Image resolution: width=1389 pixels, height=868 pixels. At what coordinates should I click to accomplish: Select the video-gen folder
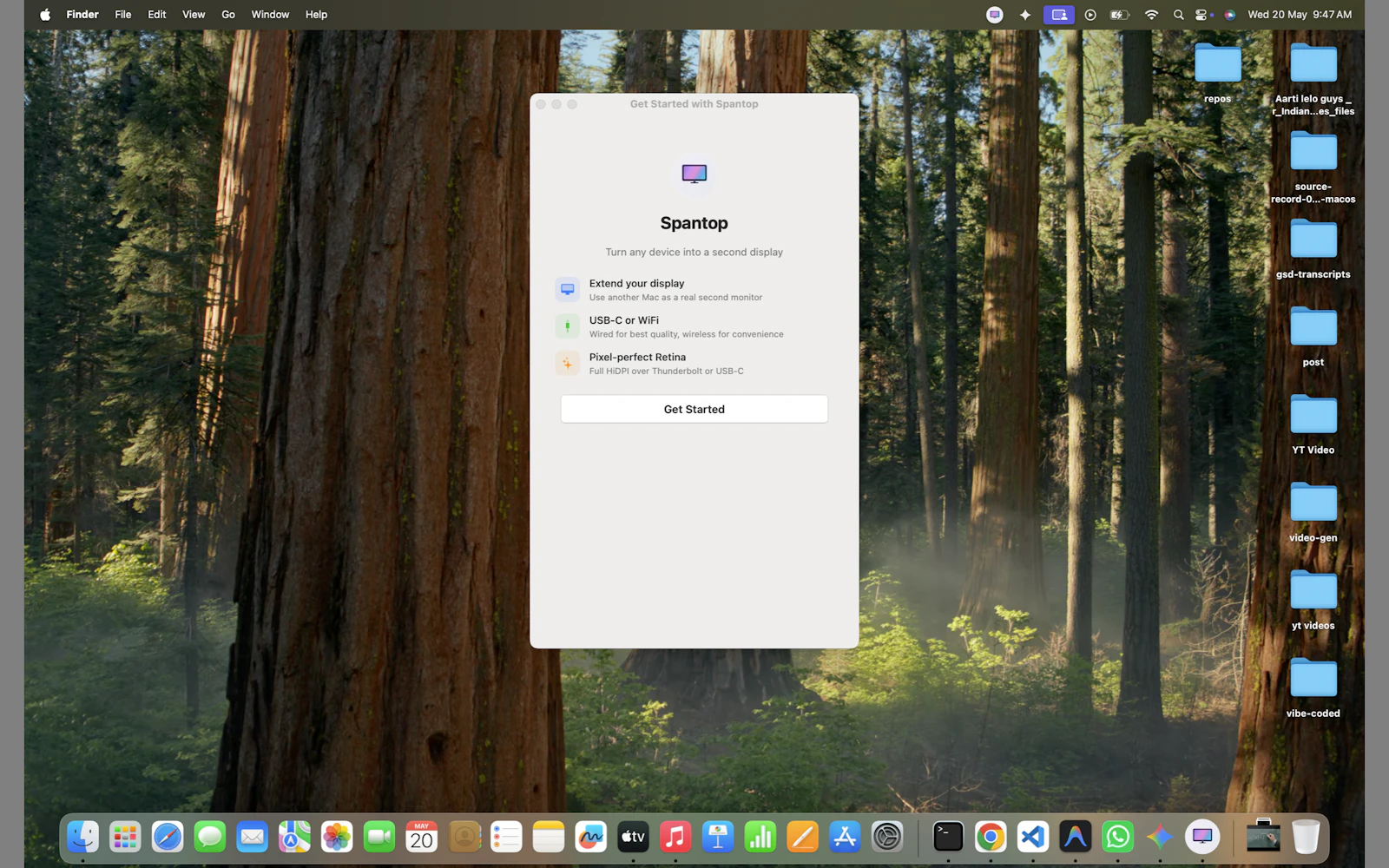[1313, 503]
